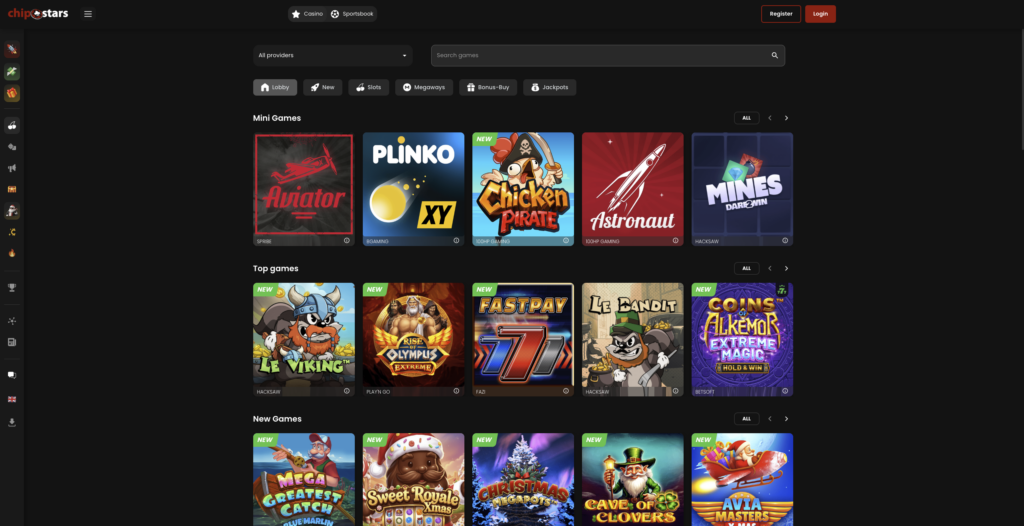This screenshot has width=1024, height=526.
Task: Open Sweet Royale Xmas game thumbnail
Action: pyautogui.click(x=414, y=480)
